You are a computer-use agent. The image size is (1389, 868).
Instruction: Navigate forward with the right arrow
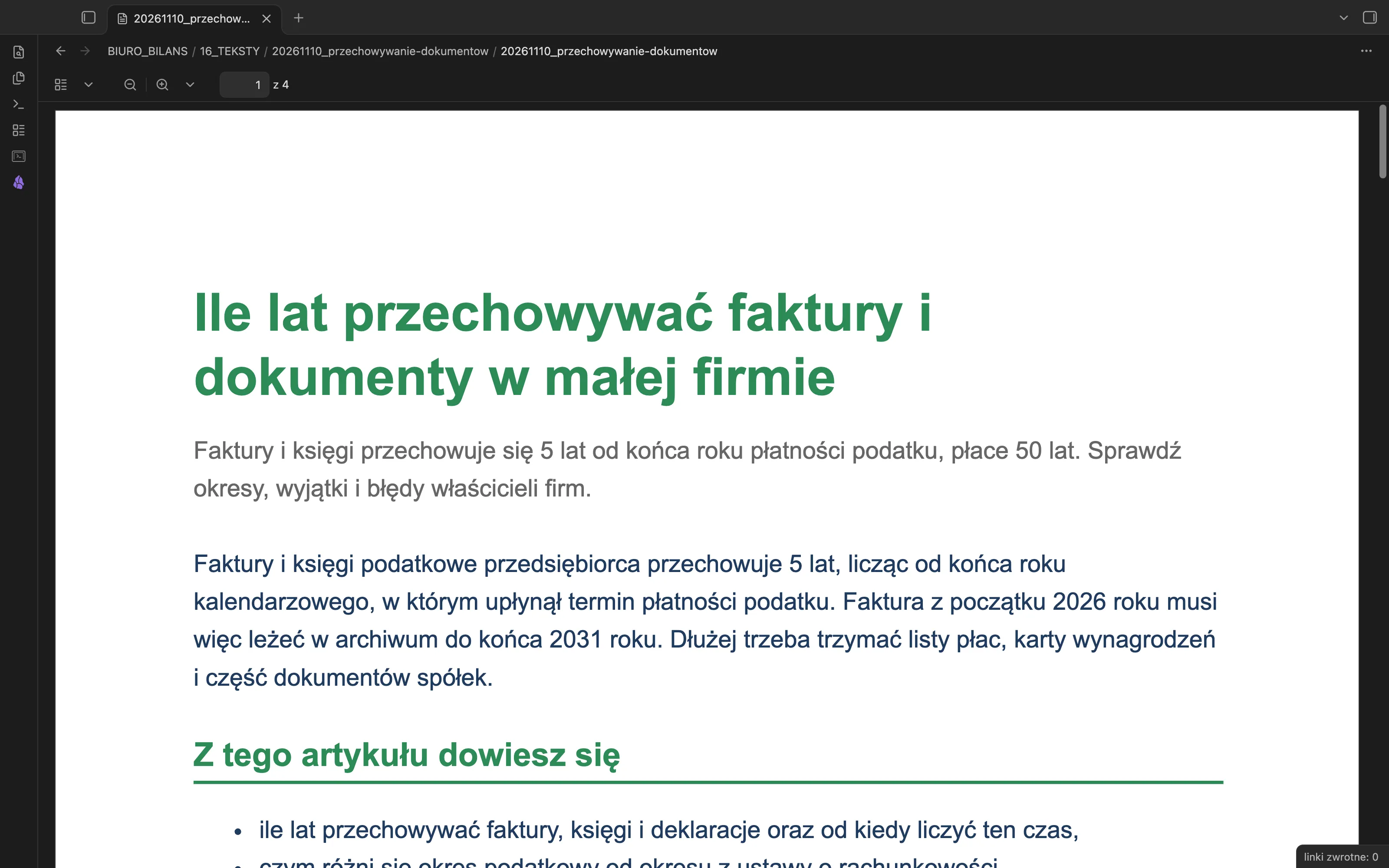click(x=85, y=51)
